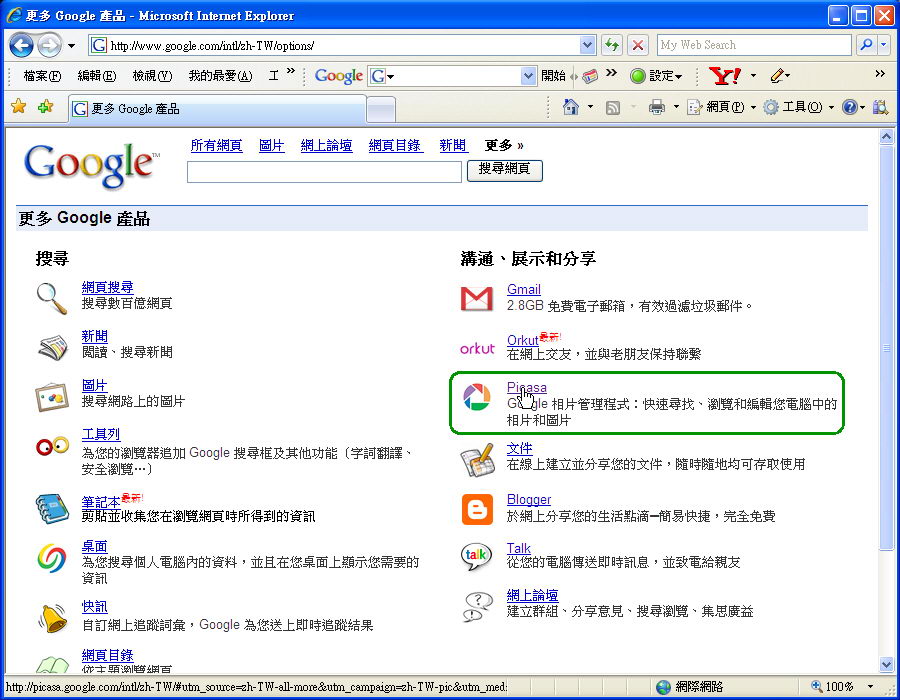Open 網頁搜尋 via its magnifying glass icon

click(52, 298)
